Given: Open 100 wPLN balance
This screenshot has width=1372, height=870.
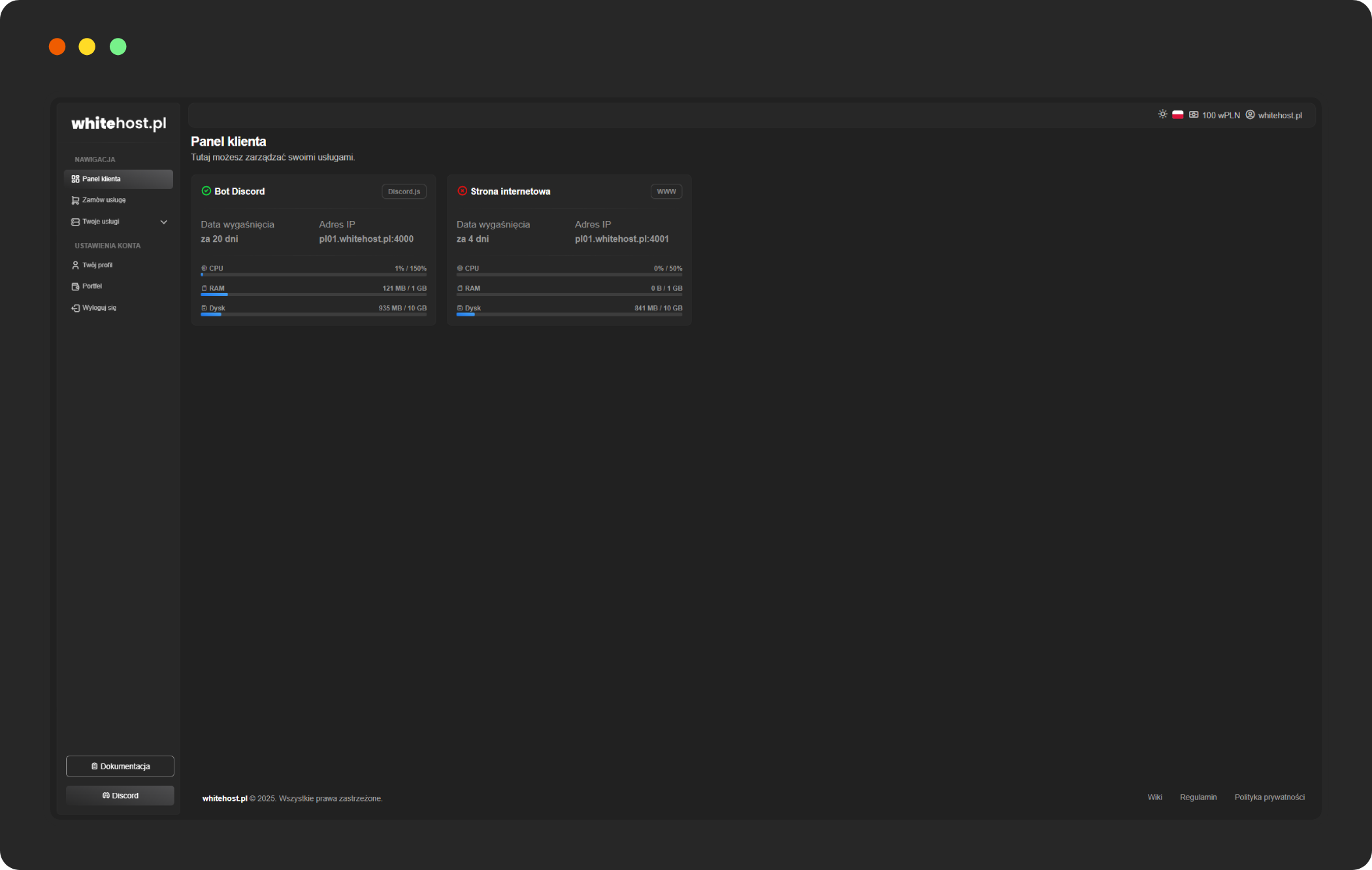Looking at the screenshot, I should [1220, 115].
